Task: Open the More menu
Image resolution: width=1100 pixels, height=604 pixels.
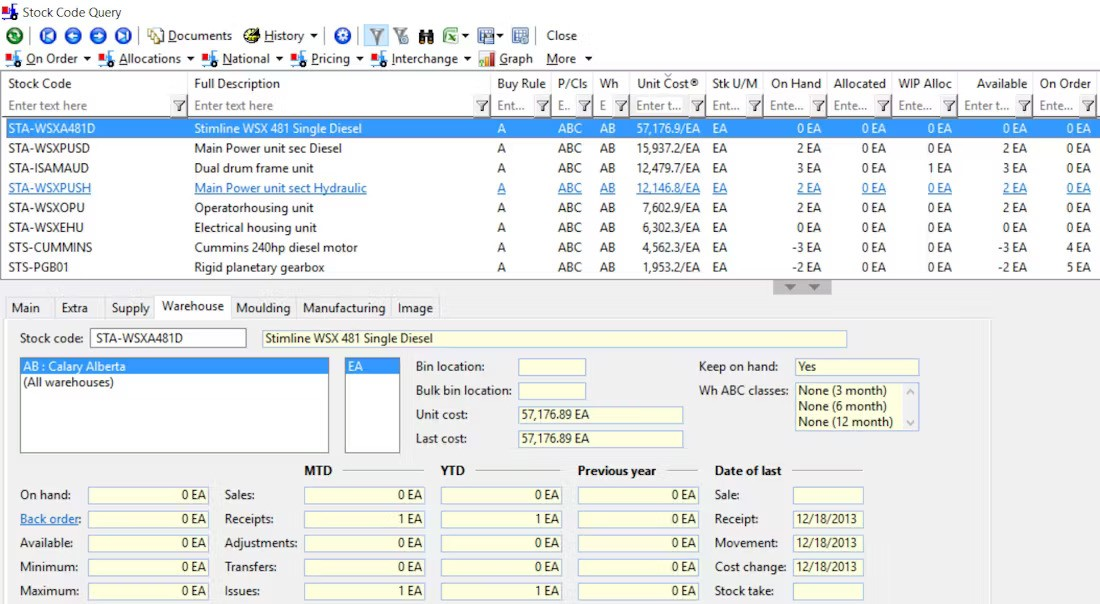Action: (x=565, y=58)
